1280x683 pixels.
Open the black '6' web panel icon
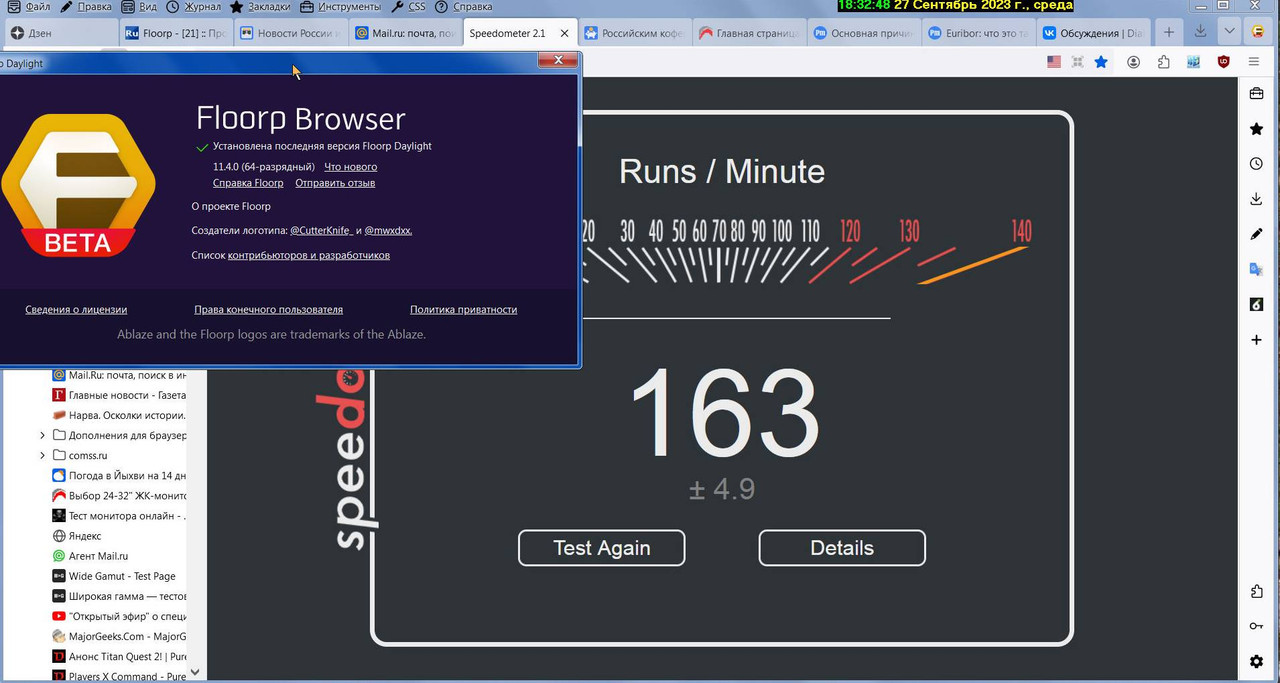pyautogui.click(x=1256, y=304)
